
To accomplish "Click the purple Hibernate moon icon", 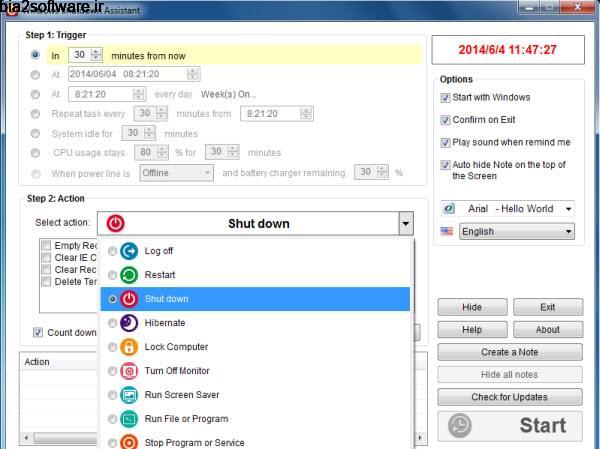I will [x=129, y=323].
